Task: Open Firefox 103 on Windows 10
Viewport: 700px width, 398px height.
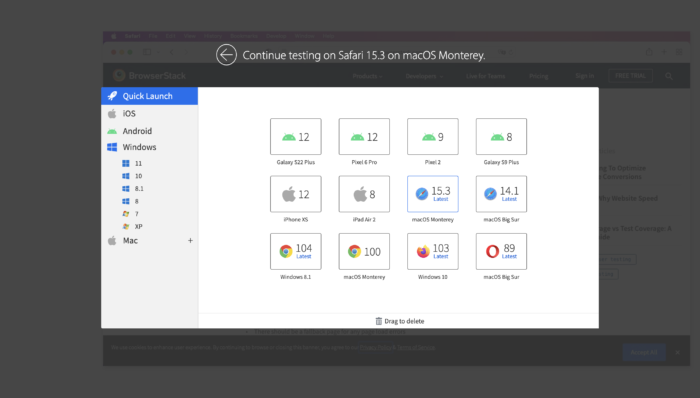Action: tap(433, 251)
